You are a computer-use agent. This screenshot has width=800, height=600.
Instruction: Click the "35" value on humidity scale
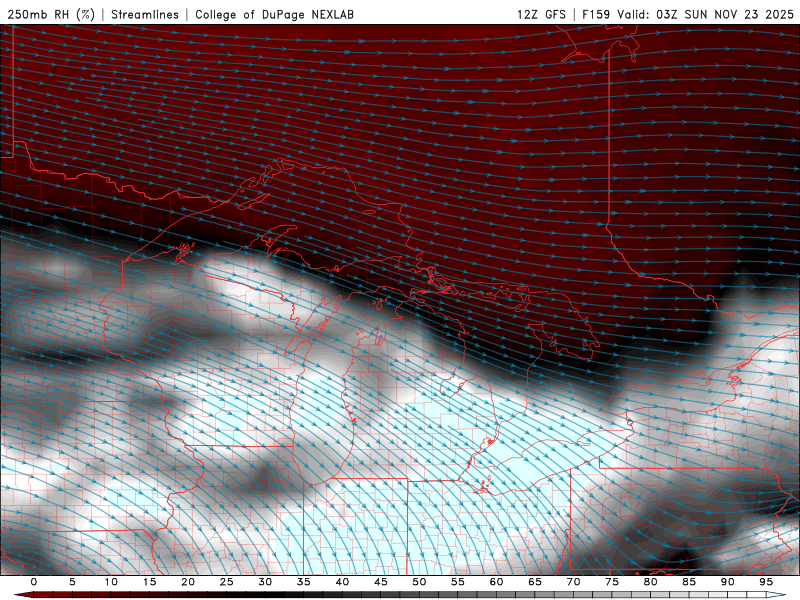click(304, 582)
